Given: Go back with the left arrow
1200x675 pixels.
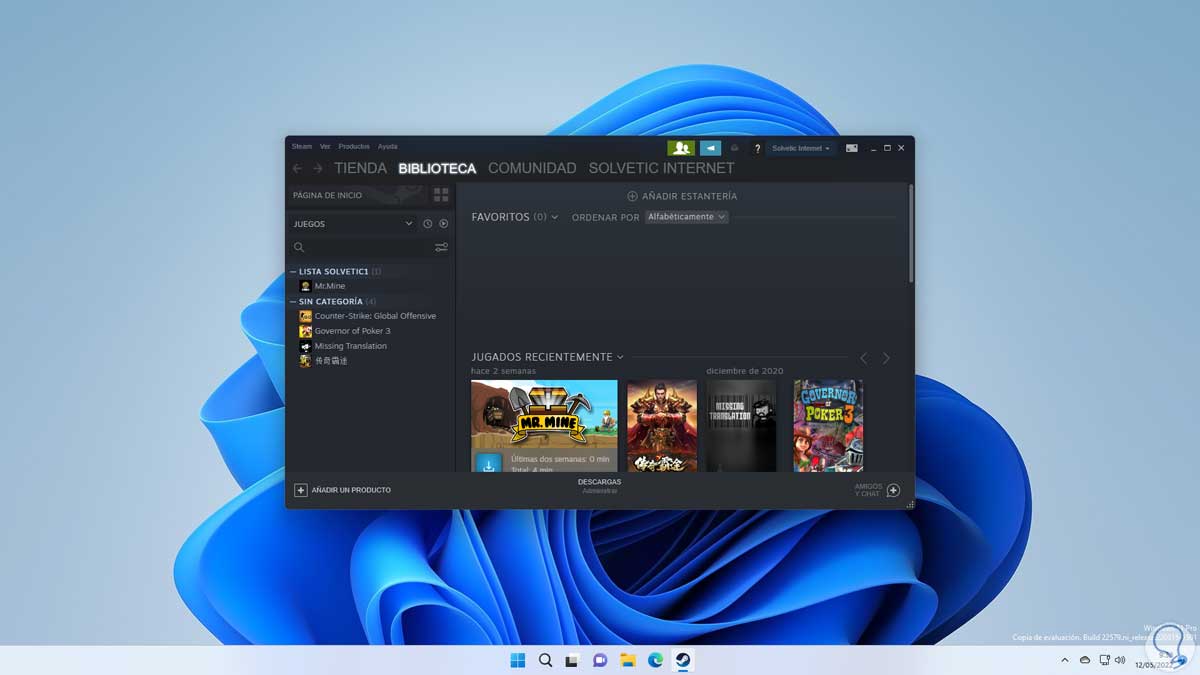Looking at the screenshot, I should (297, 168).
